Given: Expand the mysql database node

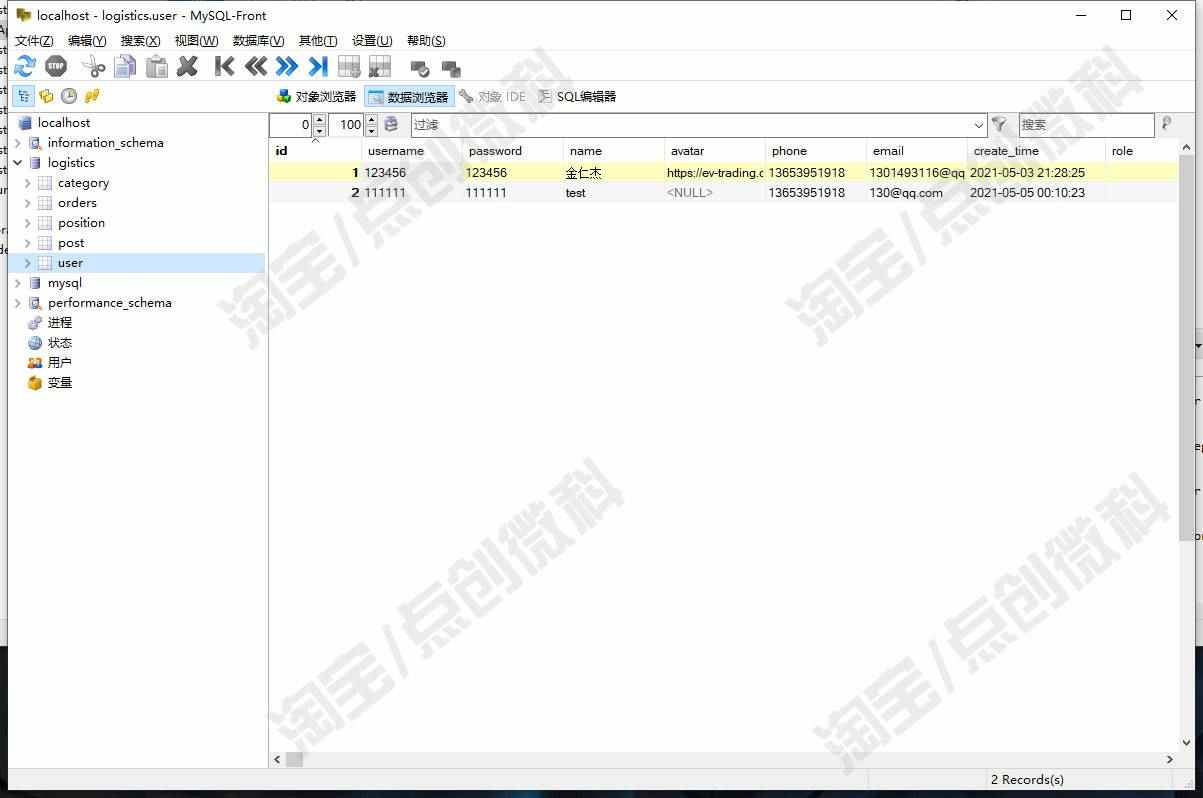Looking at the screenshot, I should [17, 283].
